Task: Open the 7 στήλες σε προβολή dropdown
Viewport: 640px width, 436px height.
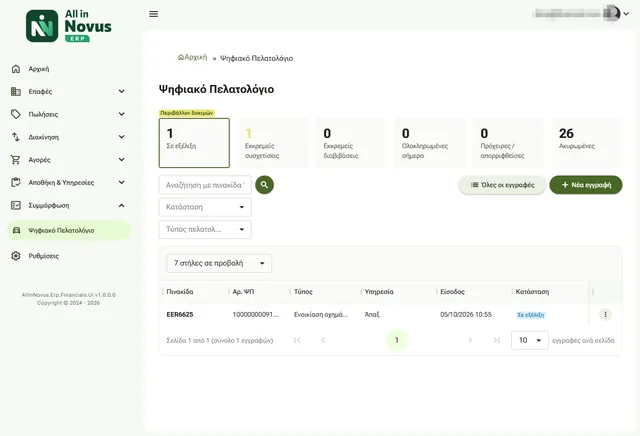Action: 219,263
